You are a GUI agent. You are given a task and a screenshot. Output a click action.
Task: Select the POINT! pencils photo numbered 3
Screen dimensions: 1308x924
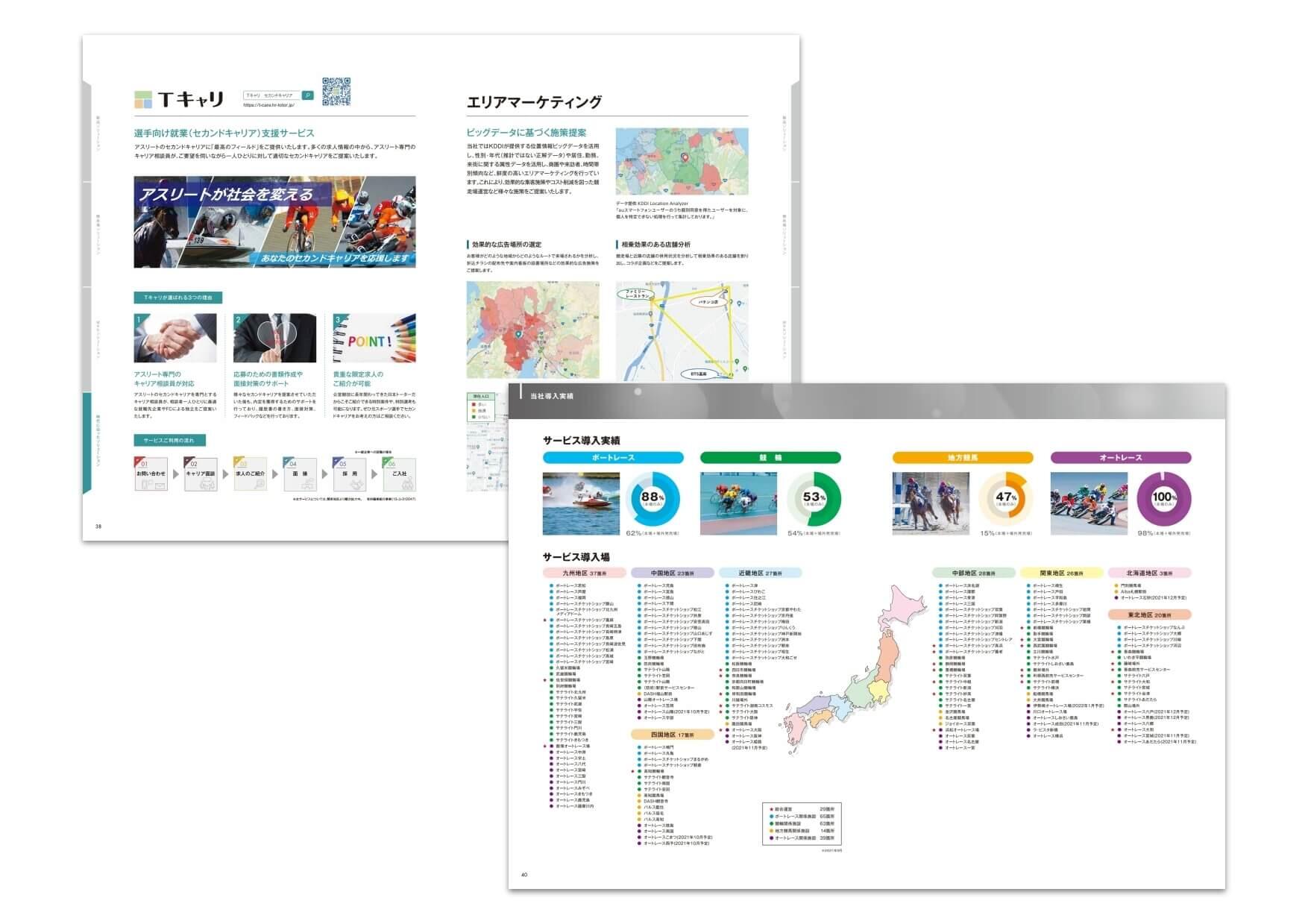374,338
